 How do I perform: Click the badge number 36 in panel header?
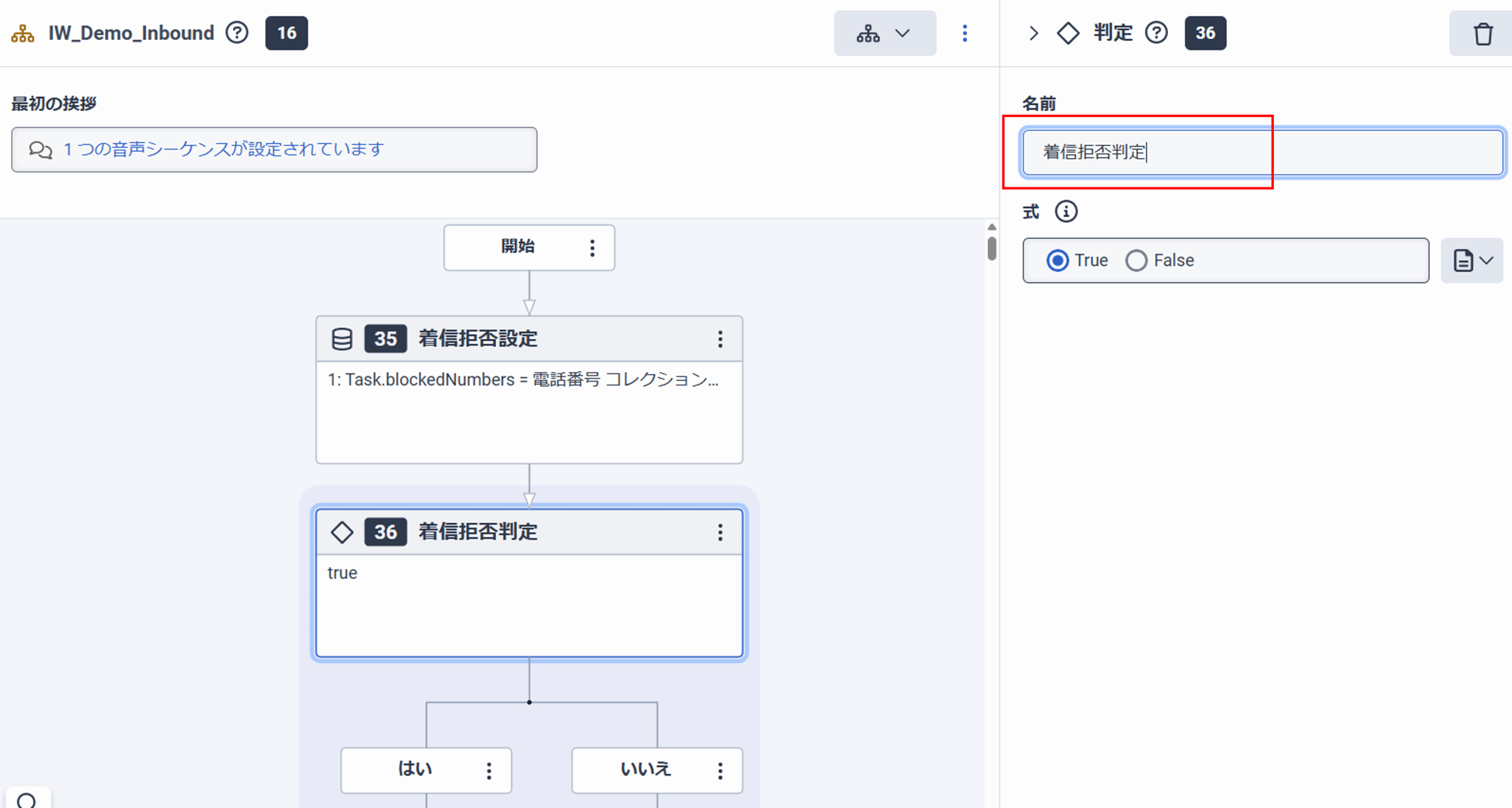(1205, 33)
